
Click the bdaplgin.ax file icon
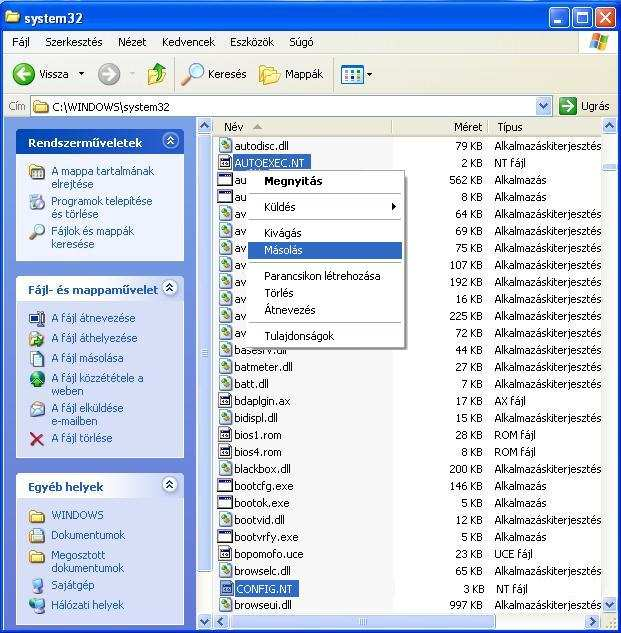click(225, 401)
